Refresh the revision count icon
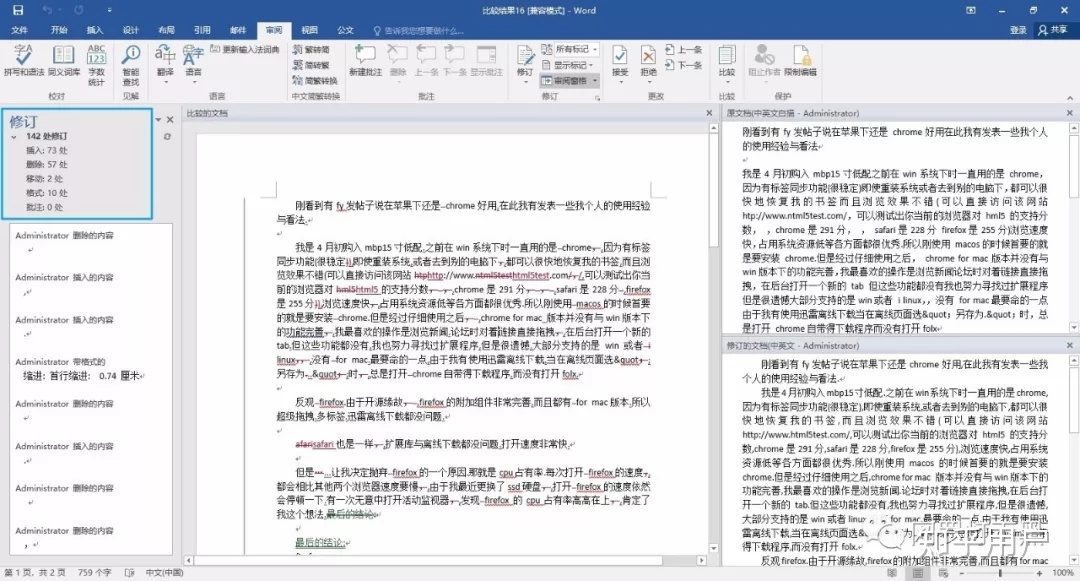The height and width of the screenshot is (581, 1080). click(167, 137)
